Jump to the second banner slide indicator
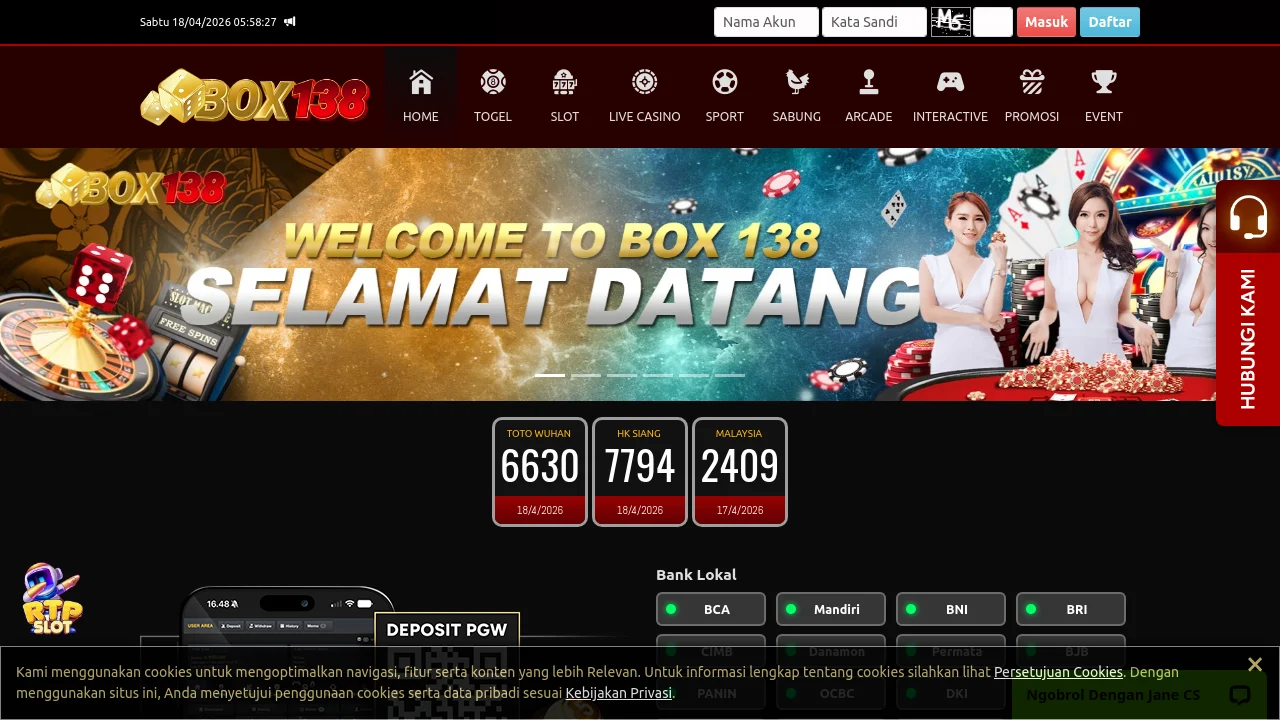The image size is (1280, 720). click(586, 375)
